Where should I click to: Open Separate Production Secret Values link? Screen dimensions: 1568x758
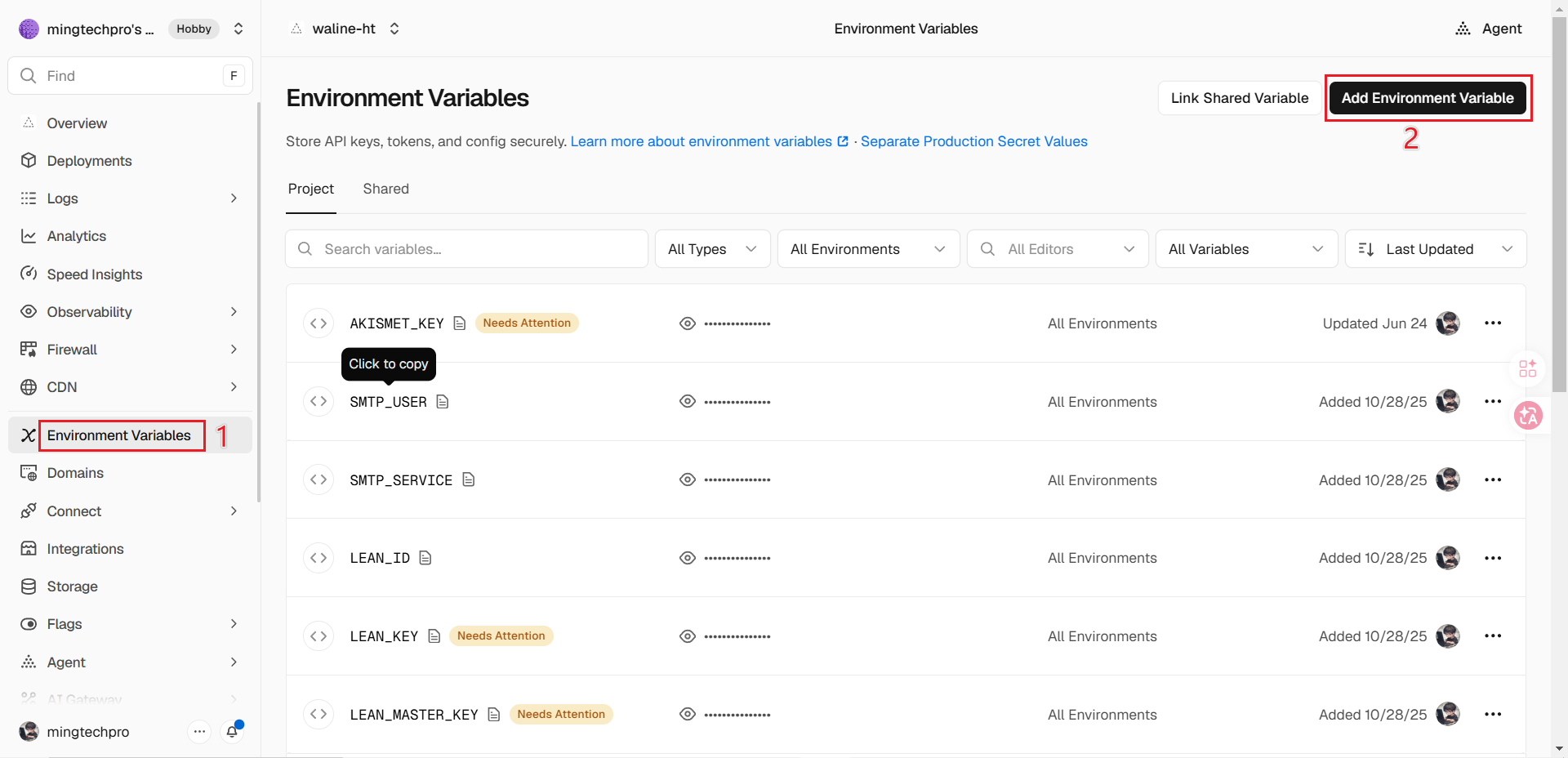[974, 141]
